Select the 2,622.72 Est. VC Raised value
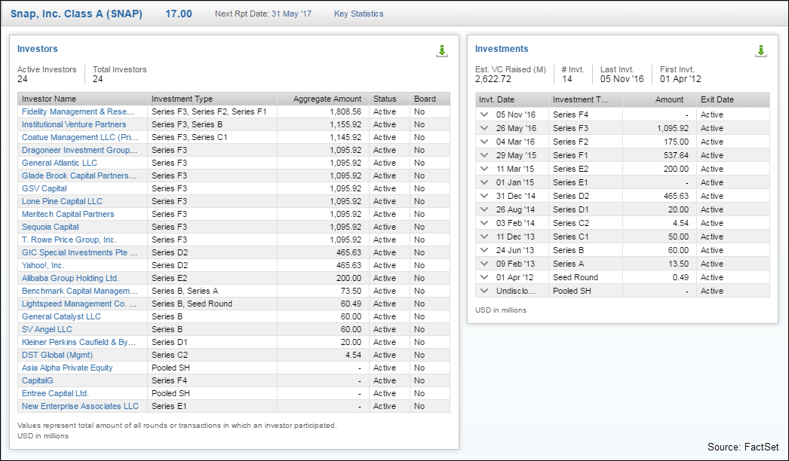The image size is (789, 461). click(493, 79)
